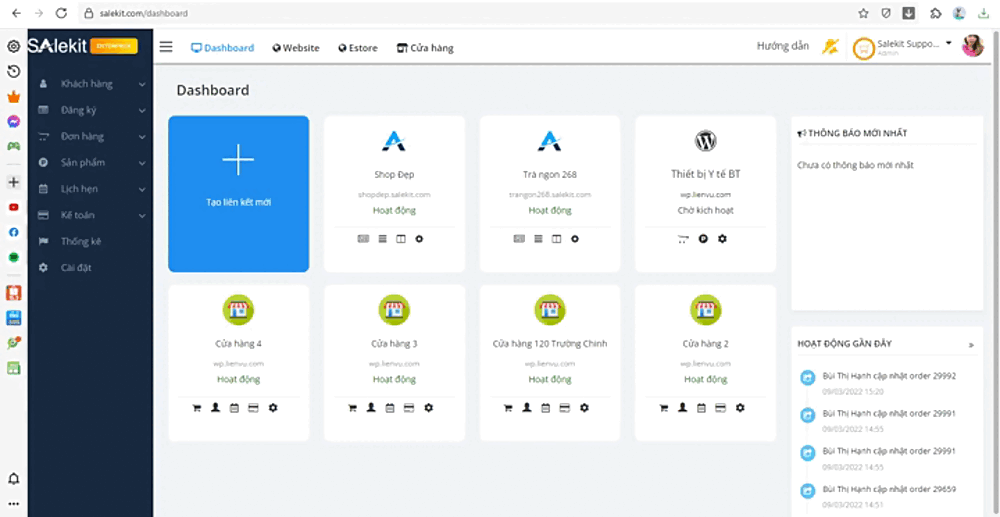The width and height of the screenshot is (1000, 517).
Task: Click the orange Enterprise badge button
Action: pyautogui.click(x=114, y=46)
